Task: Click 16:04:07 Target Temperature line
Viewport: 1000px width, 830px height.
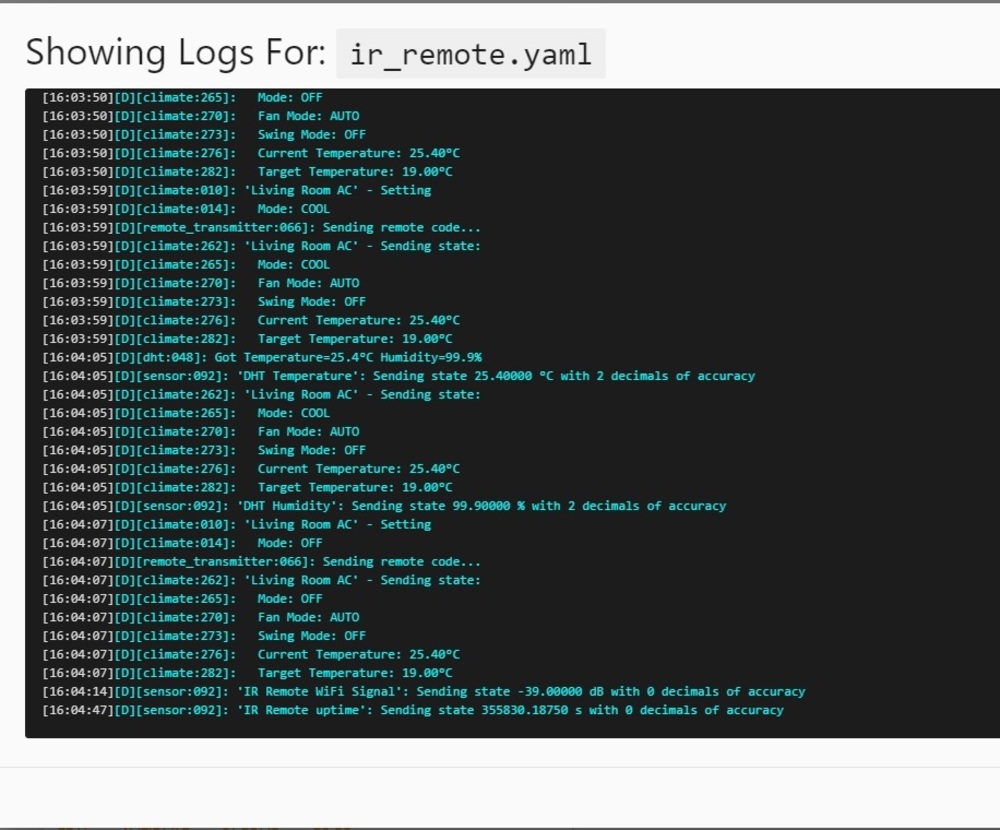Action: click(x=247, y=673)
